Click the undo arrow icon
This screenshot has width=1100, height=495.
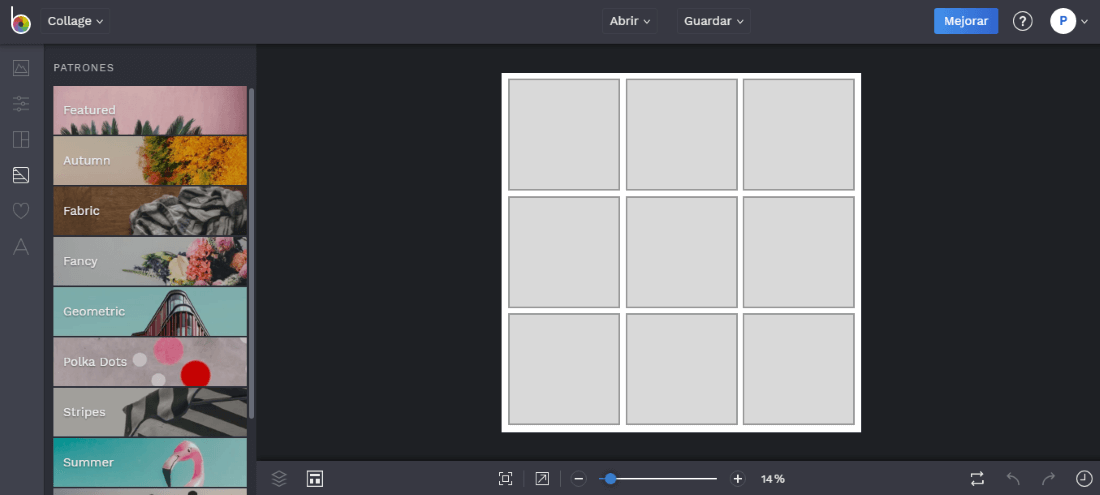tap(1013, 479)
